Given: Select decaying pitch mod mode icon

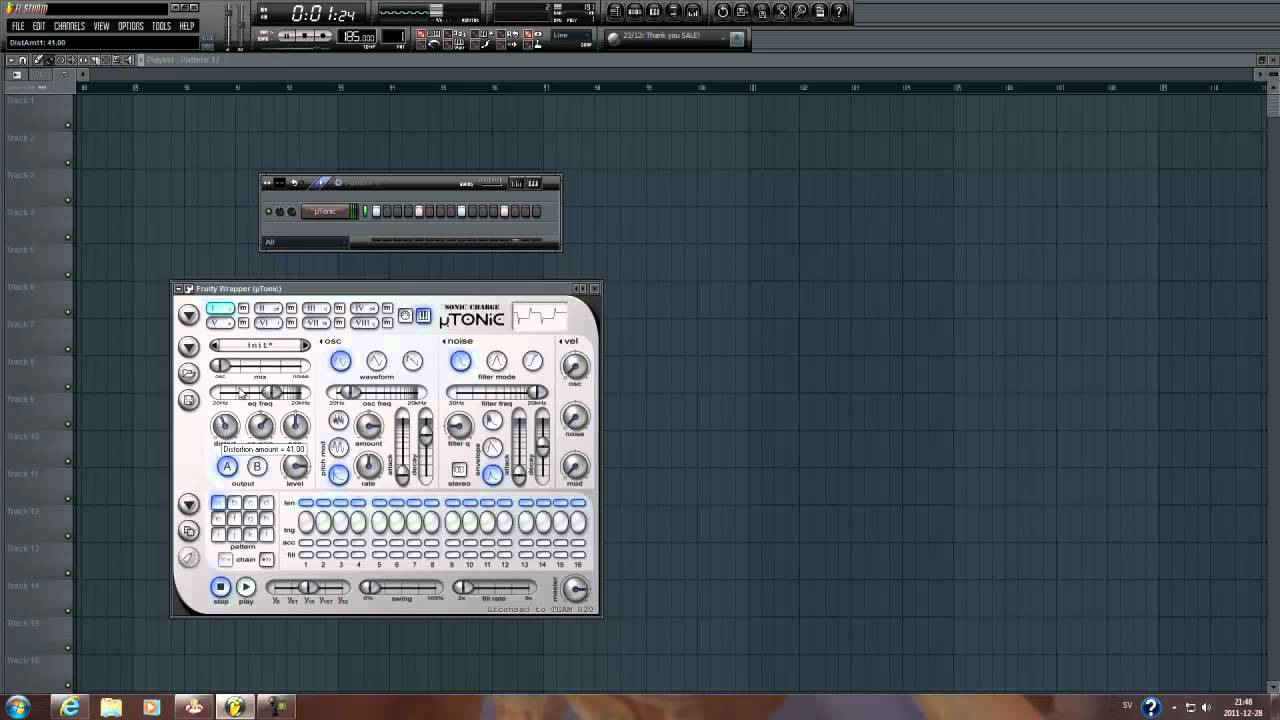Looking at the screenshot, I should [x=339, y=474].
